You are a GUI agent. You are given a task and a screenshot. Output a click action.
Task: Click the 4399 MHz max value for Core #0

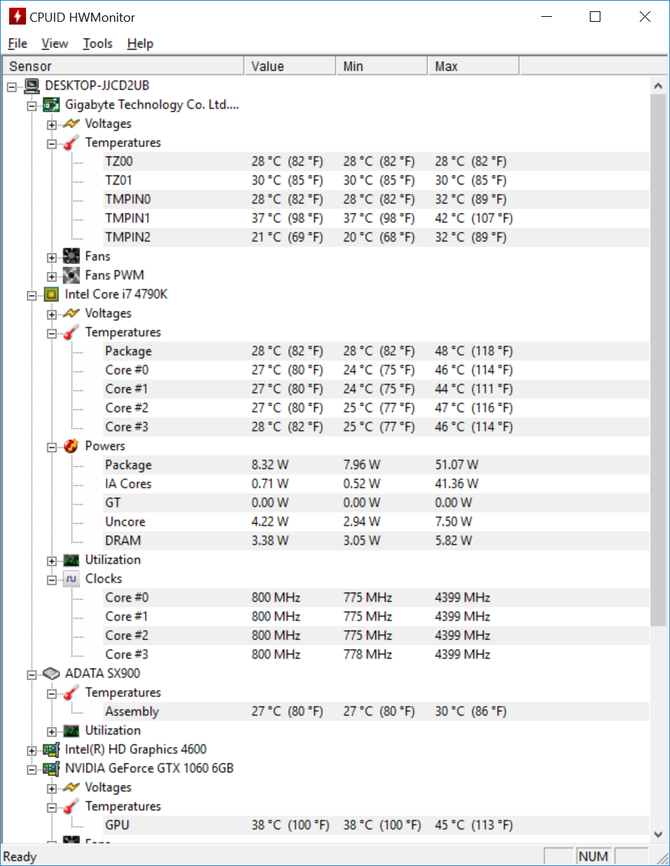(462, 598)
